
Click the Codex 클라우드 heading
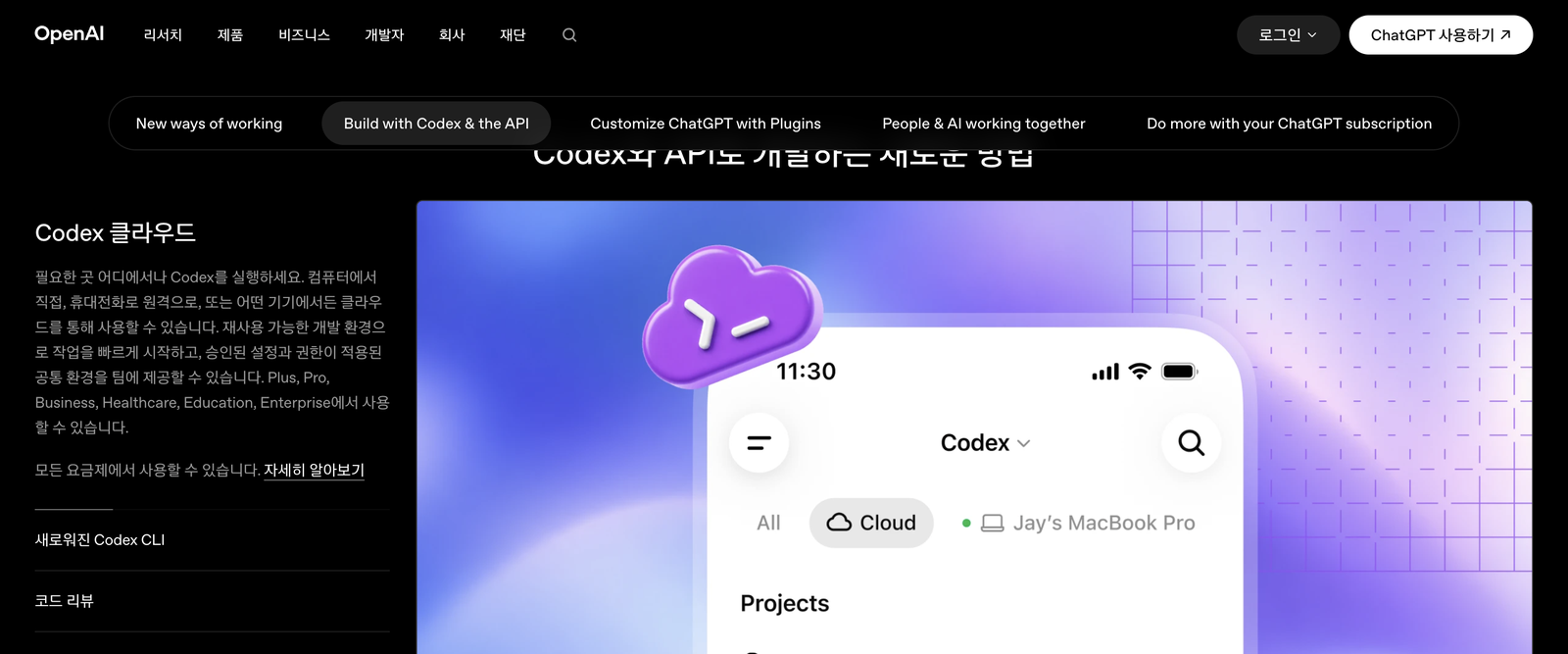click(116, 233)
